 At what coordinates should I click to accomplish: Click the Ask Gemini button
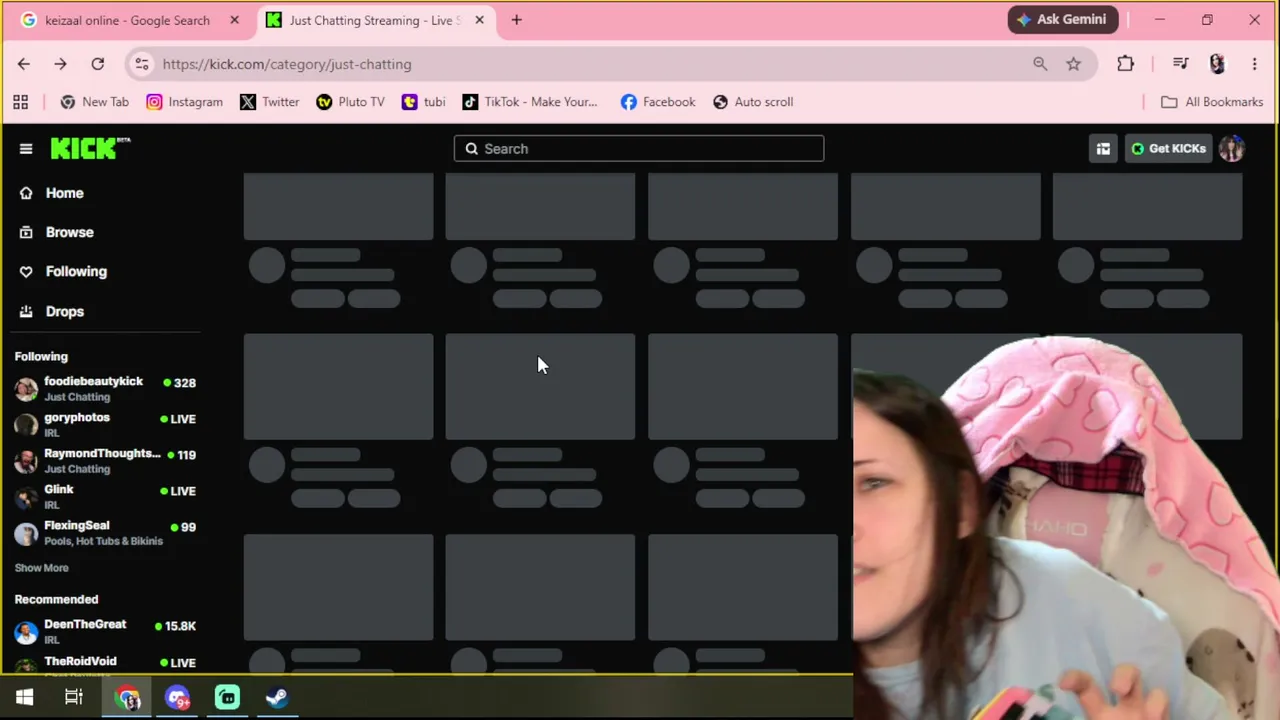point(1062,19)
